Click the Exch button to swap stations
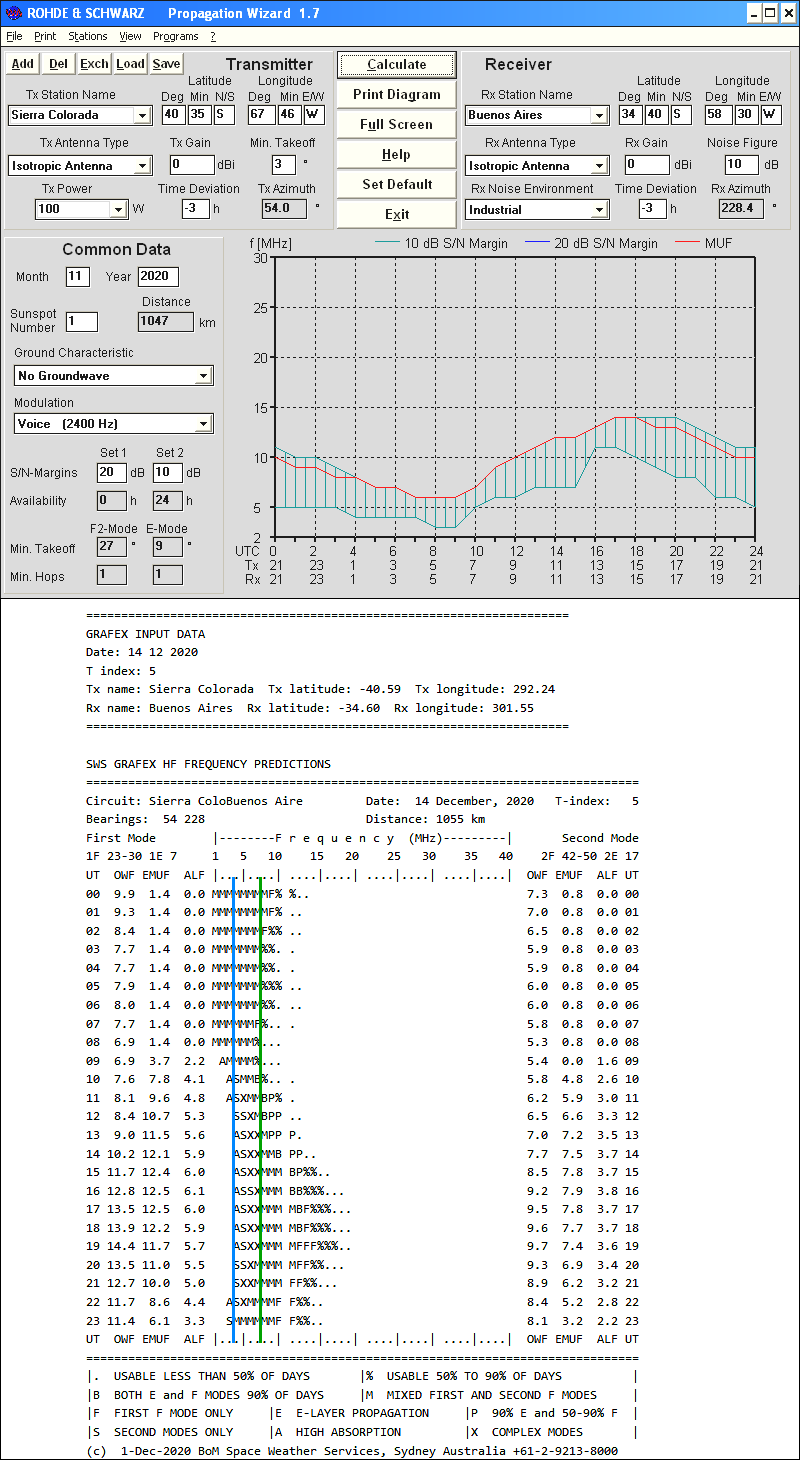 point(95,64)
